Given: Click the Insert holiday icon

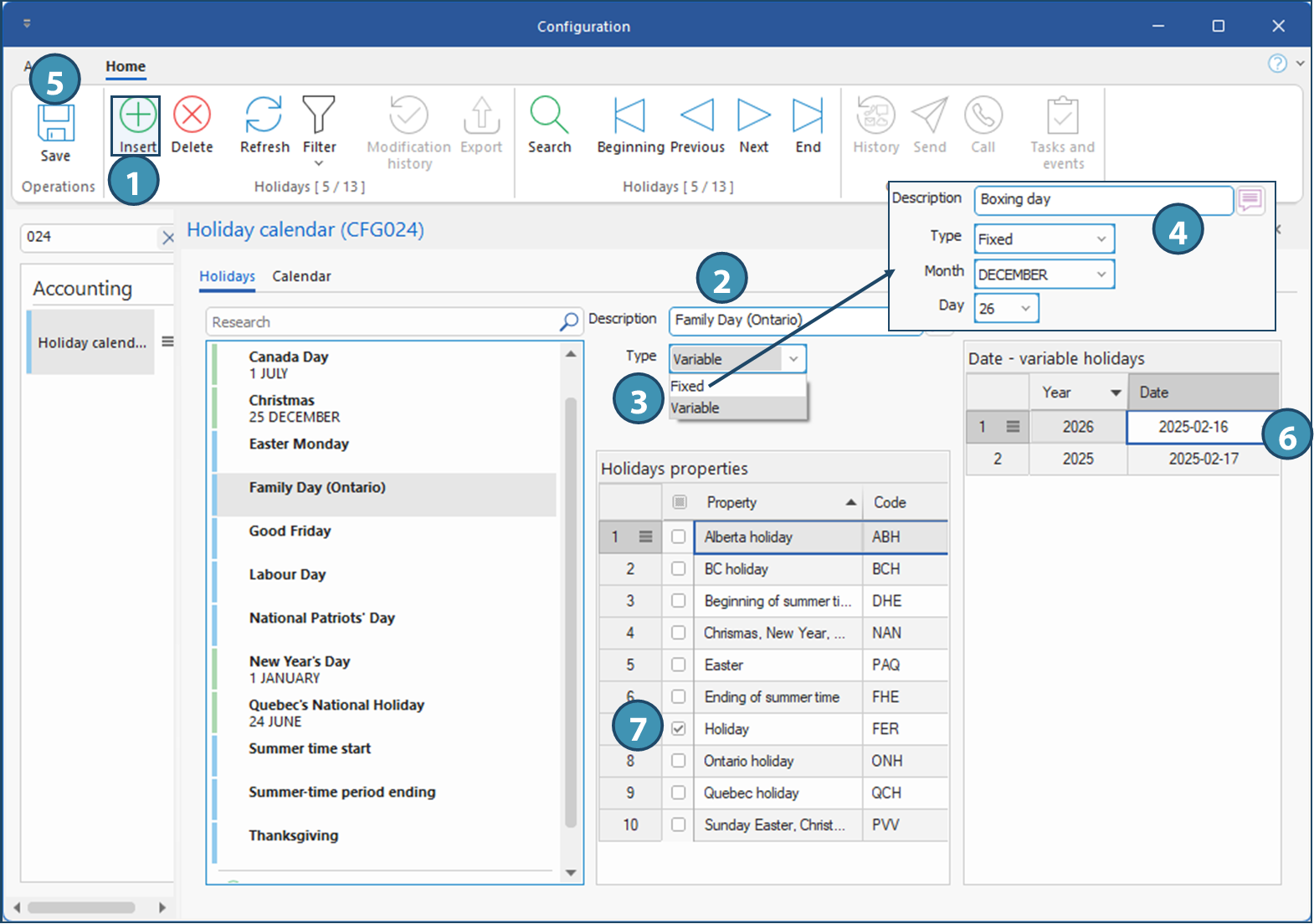Looking at the screenshot, I should click(137, 116).
